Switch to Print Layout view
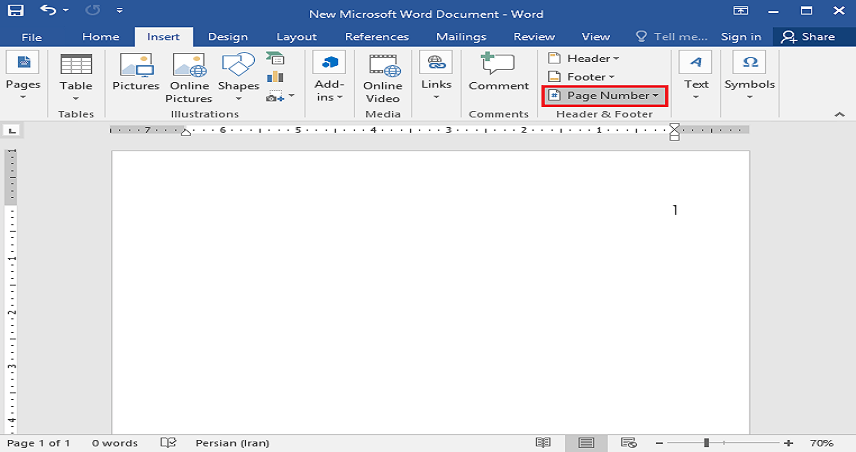 [586, 443]
